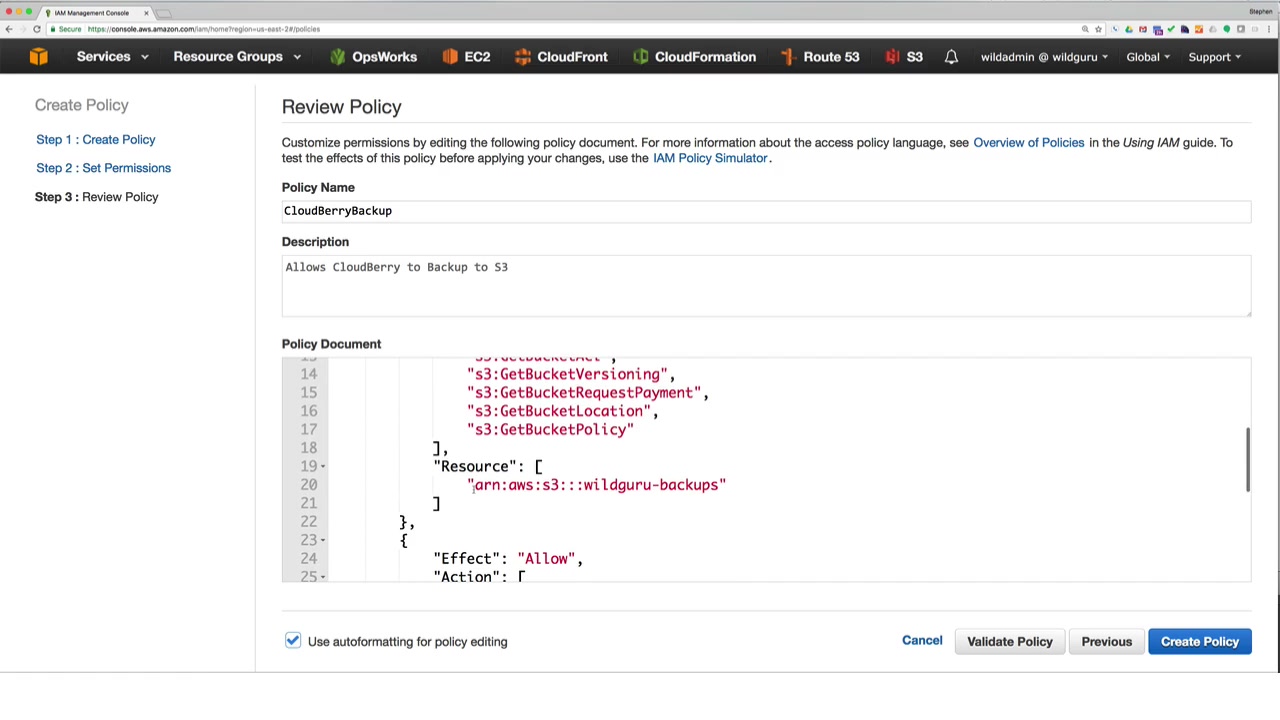Open the Services dropdown menu

(112, 57)
